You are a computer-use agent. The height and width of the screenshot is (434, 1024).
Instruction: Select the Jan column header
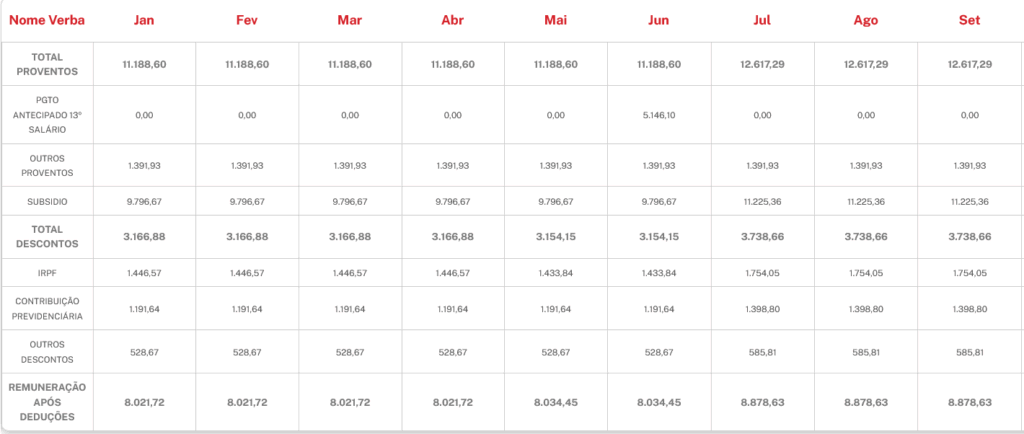[144, 20]
